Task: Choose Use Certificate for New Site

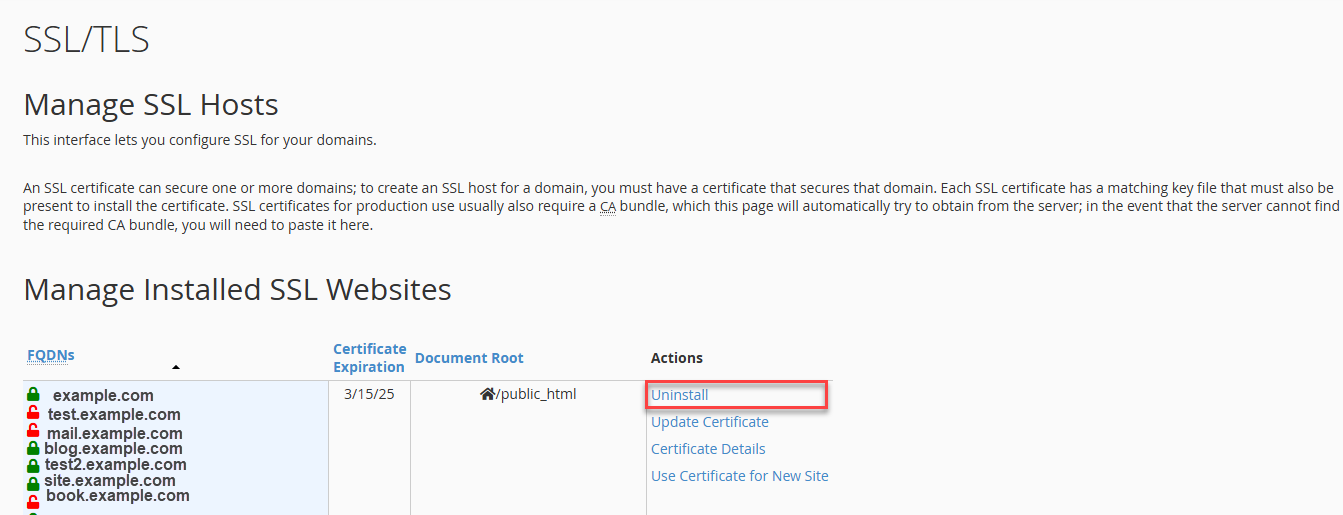Action: 740,476
